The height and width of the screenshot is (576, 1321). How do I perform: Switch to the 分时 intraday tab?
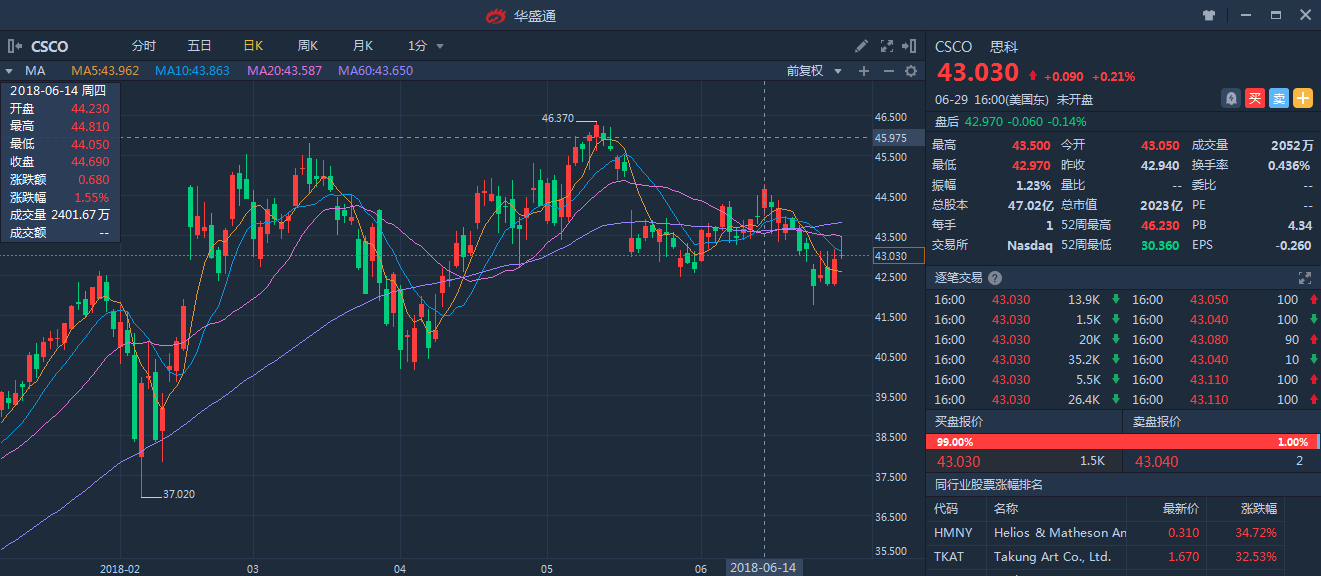point(144,46)
